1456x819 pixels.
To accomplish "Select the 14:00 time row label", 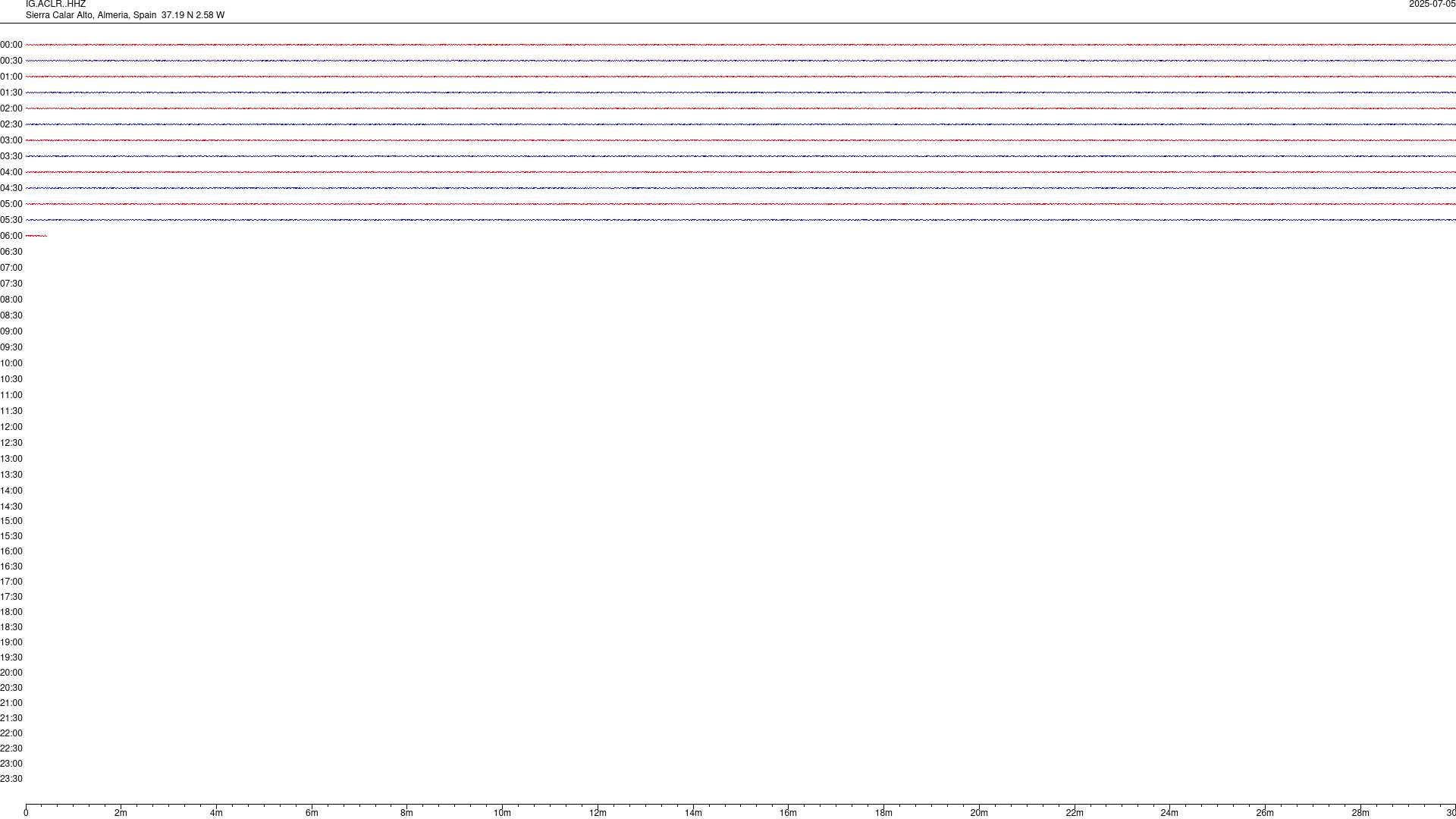I will [11, 491].
